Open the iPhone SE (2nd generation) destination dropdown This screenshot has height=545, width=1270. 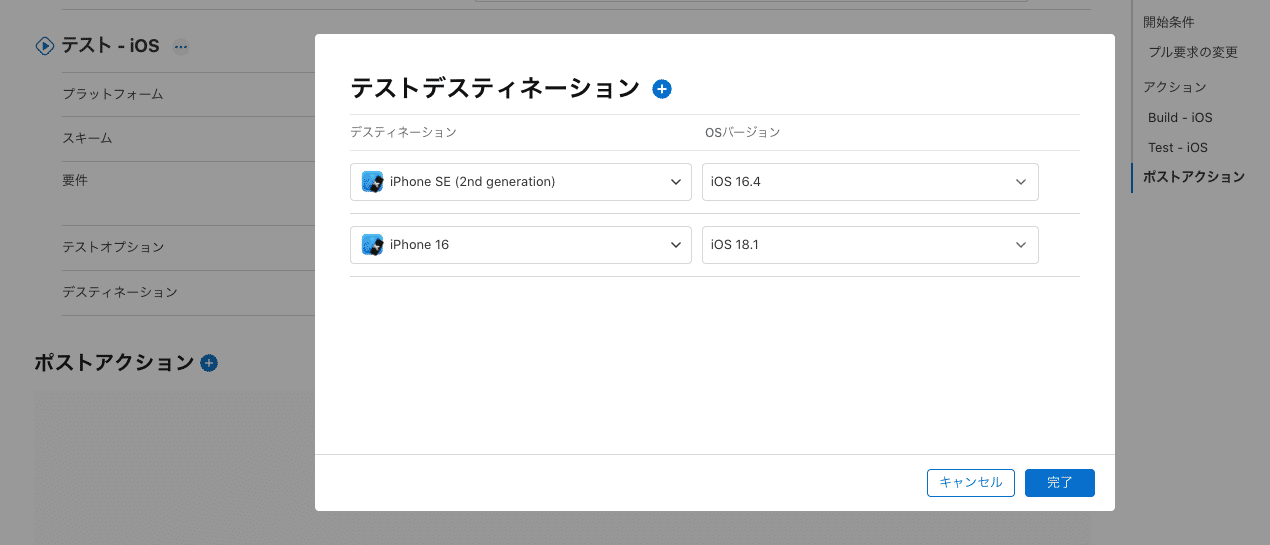coord(520,182)
